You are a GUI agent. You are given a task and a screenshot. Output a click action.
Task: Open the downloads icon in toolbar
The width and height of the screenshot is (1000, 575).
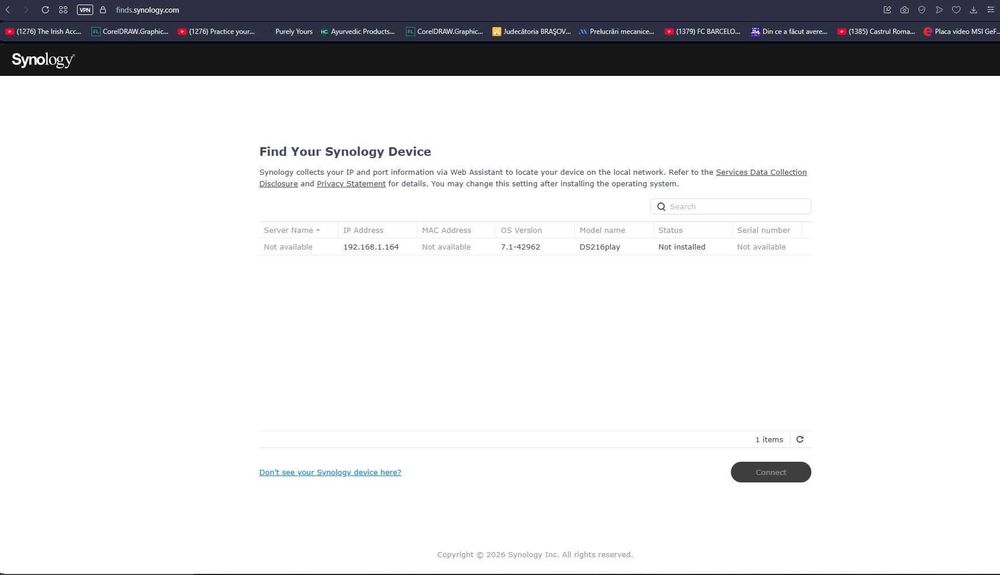(x=973, y=10)
